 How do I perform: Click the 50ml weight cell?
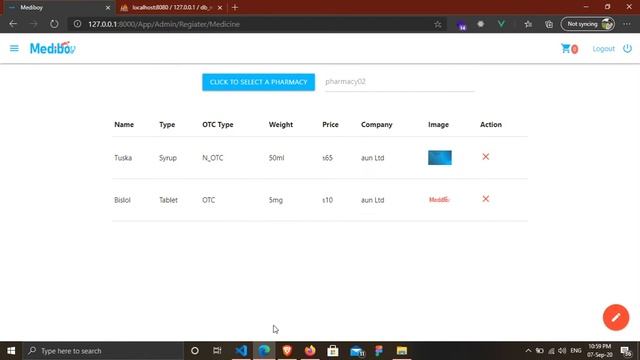click(276, 158)
